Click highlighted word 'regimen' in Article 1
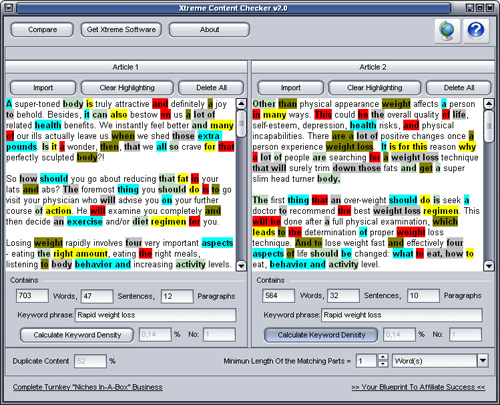500x405 pixels. click(x=168, y=222)
